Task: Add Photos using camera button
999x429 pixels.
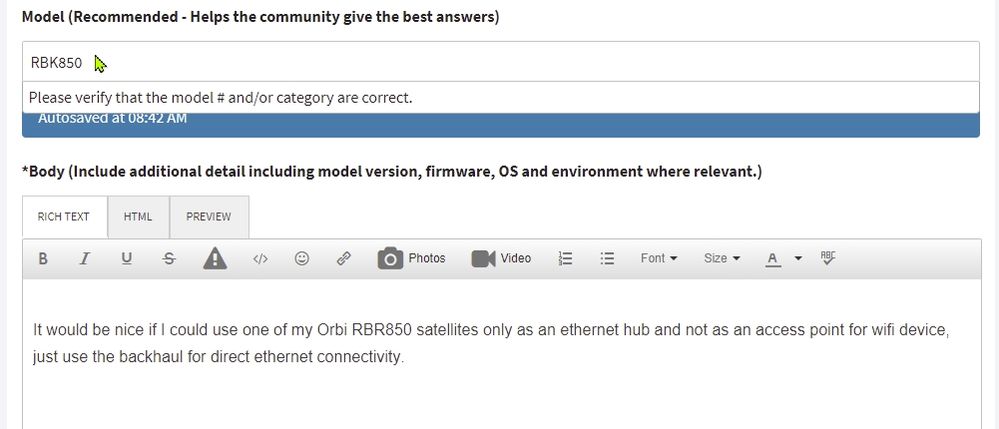Action: tap(411, 259)
